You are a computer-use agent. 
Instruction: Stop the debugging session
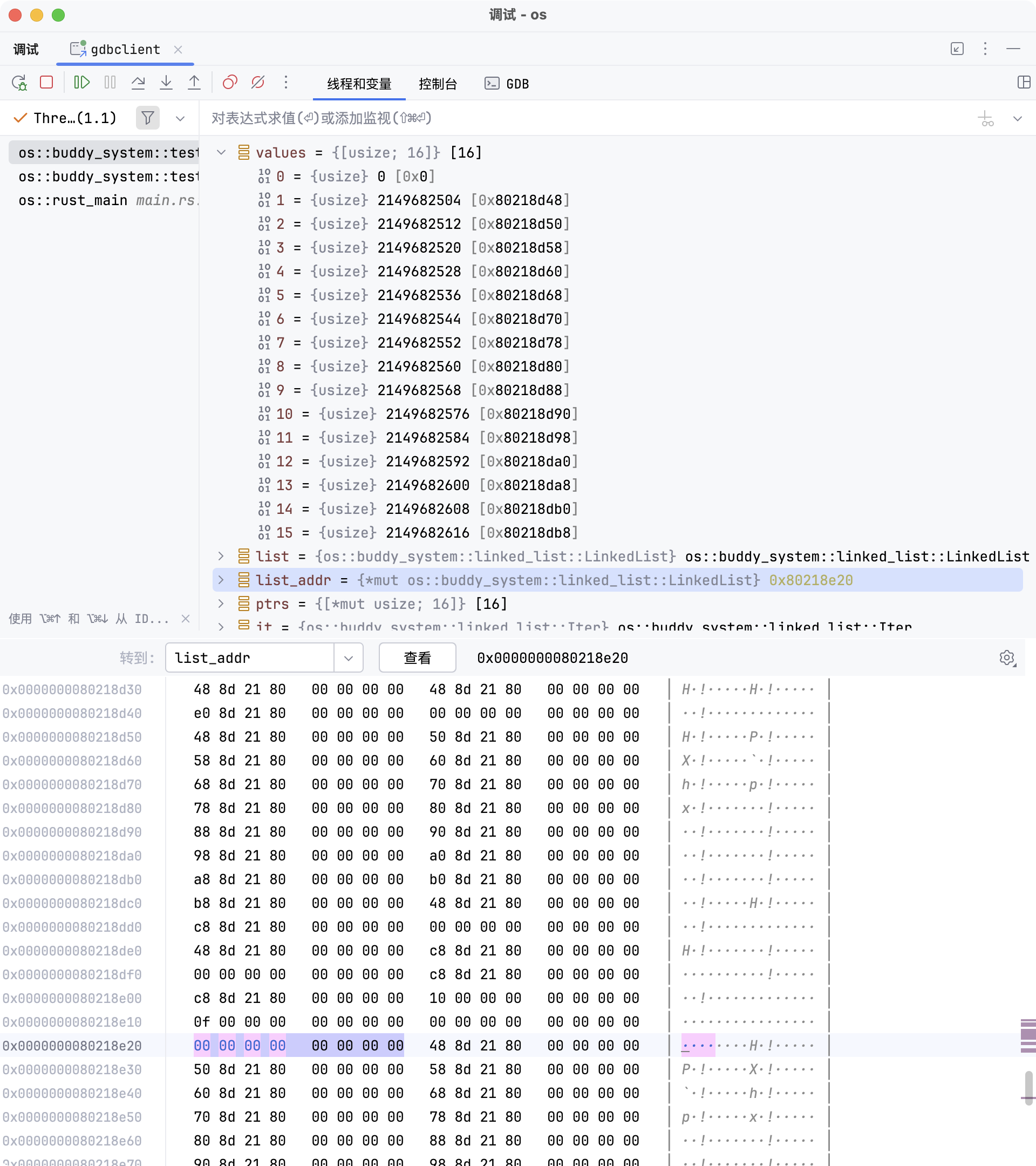[47, 83]
